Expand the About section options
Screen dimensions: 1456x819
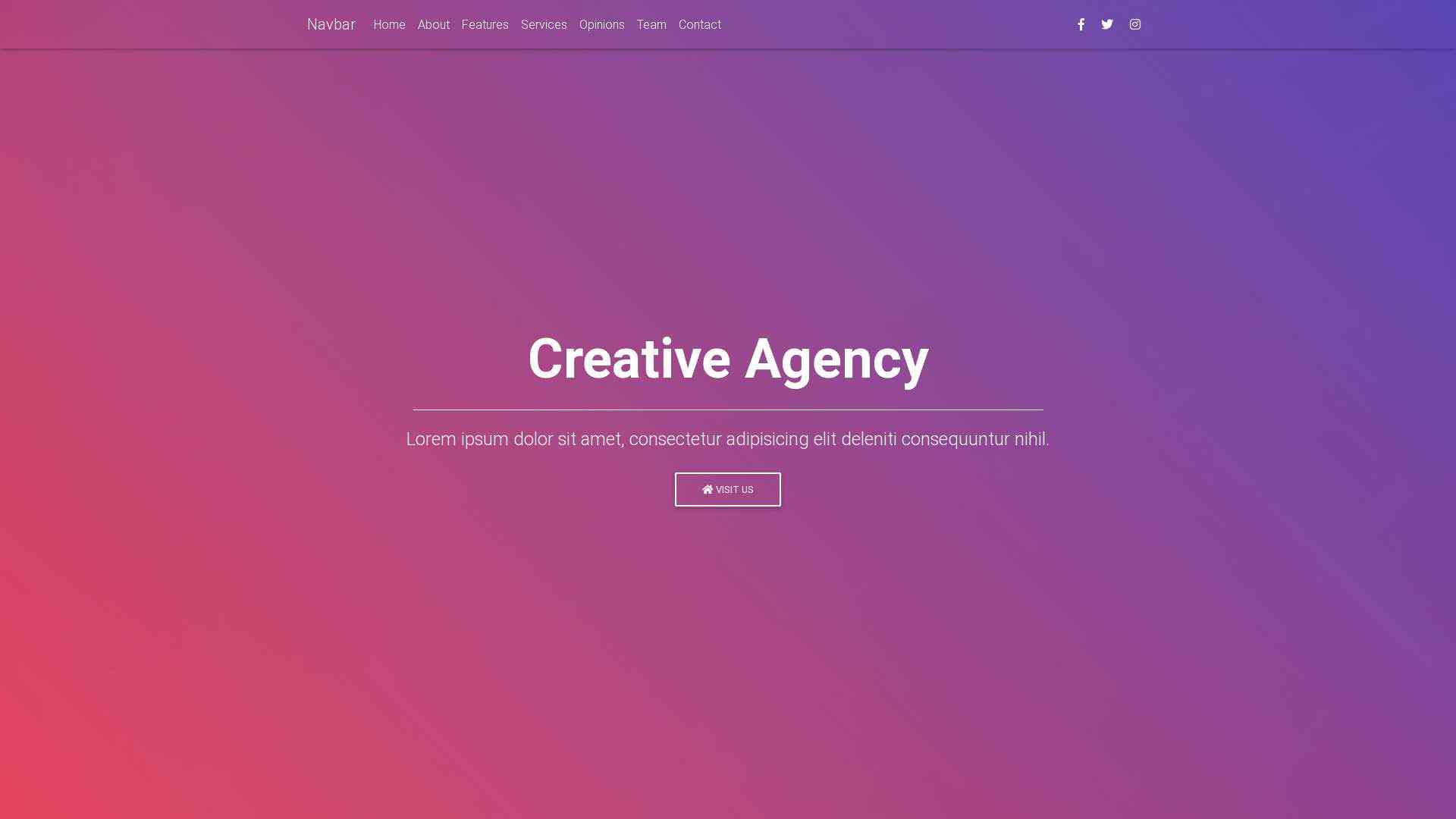click(433, 24)
